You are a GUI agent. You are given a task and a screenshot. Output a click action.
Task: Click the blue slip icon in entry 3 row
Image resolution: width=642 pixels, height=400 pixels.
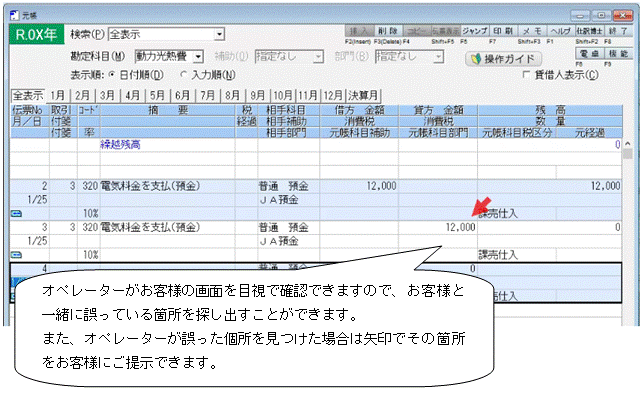pos(16,255)
